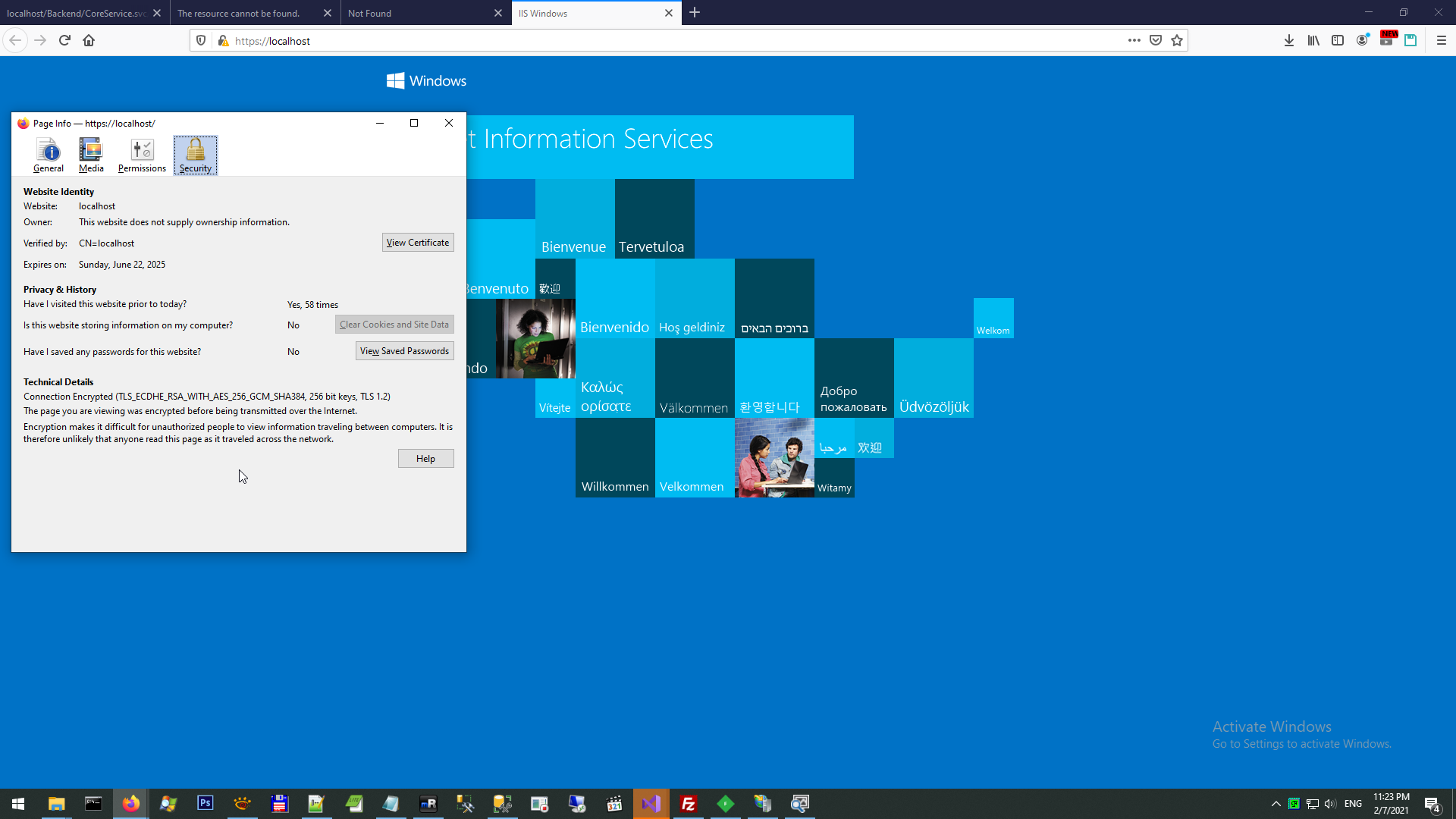Image resolution: width=1456 pixels, height=819 pixels.
Task: Go to Firefox home page
Action: point(89,41)
